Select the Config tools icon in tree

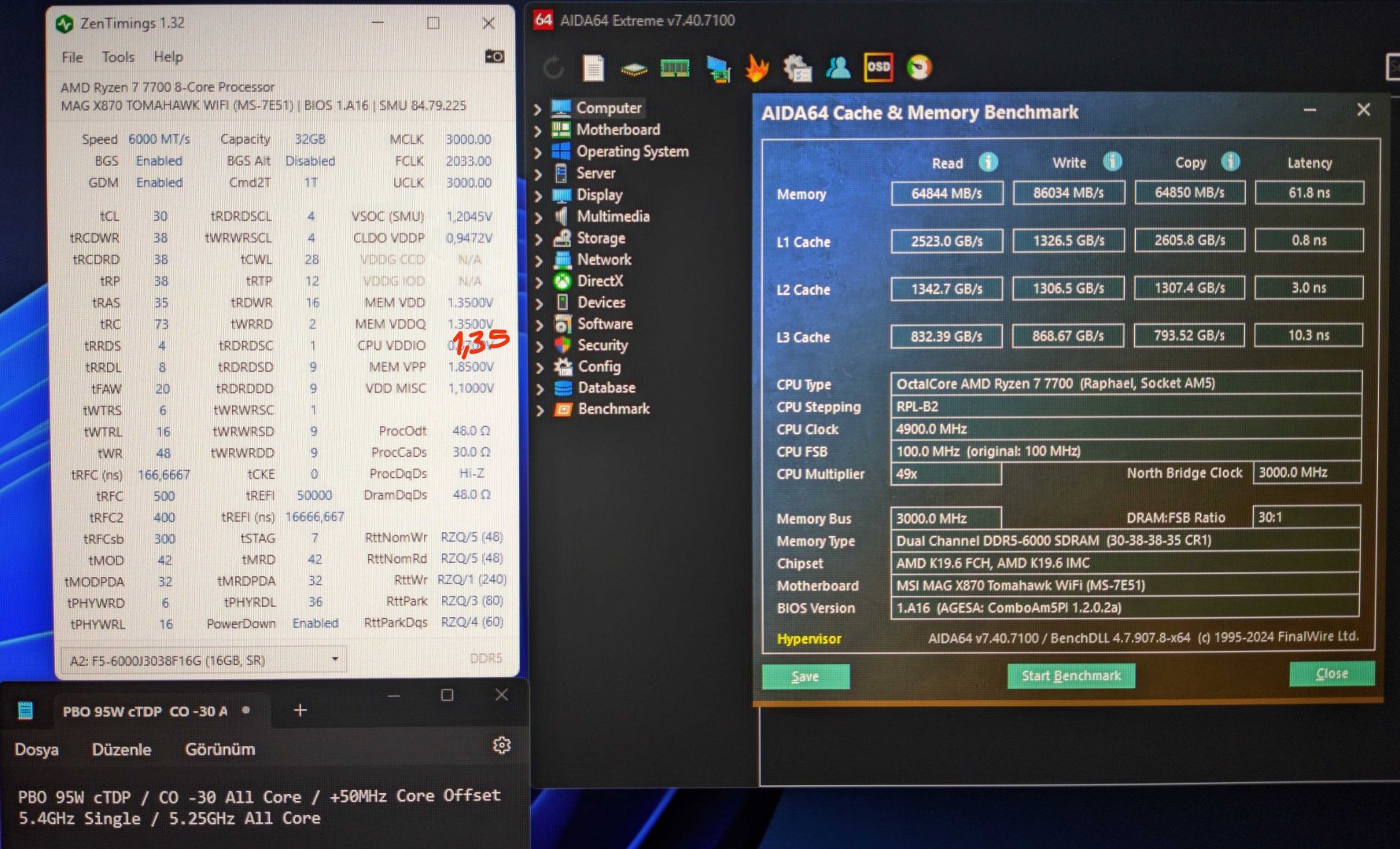tap(562, 366)
